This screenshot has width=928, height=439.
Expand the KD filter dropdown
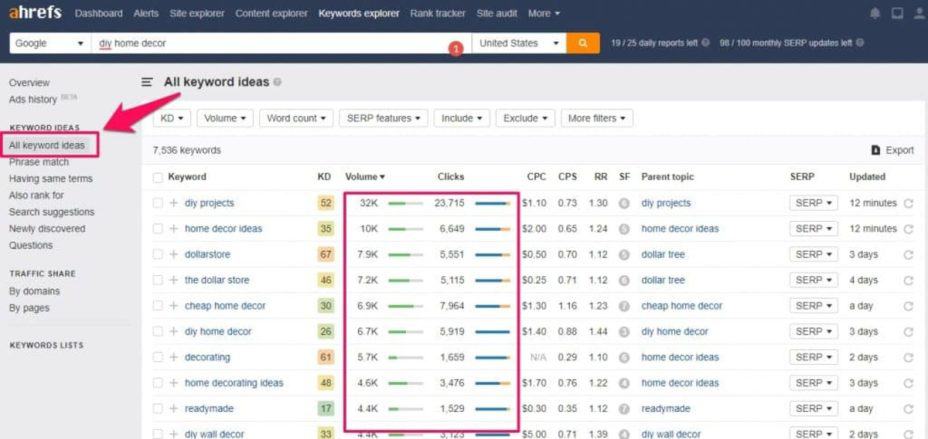[171, 118]
